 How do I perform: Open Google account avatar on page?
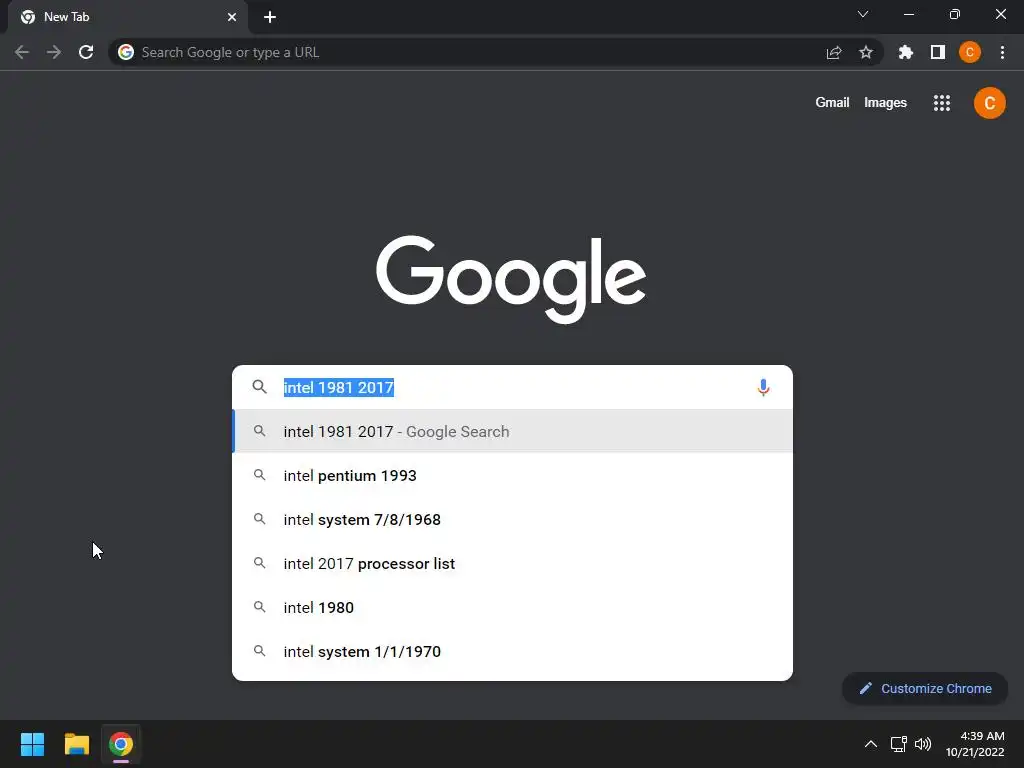coord(989,103)
